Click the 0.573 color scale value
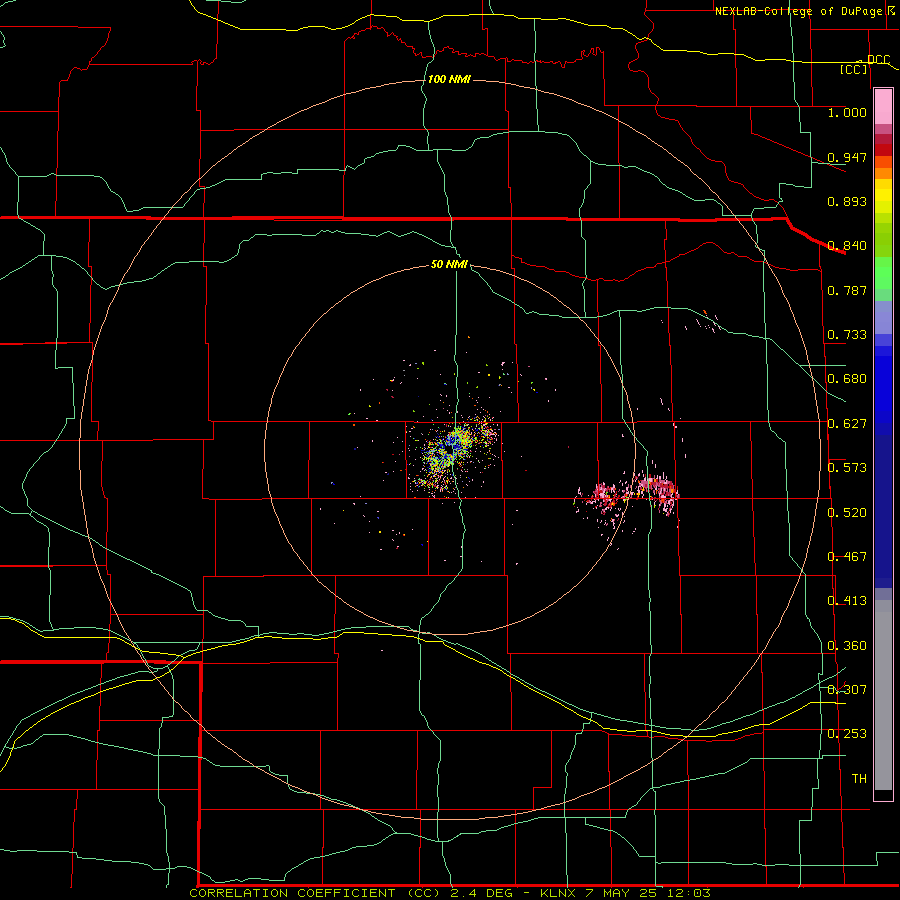Screen dimensions: 900x900 click(x=847, y=468)
